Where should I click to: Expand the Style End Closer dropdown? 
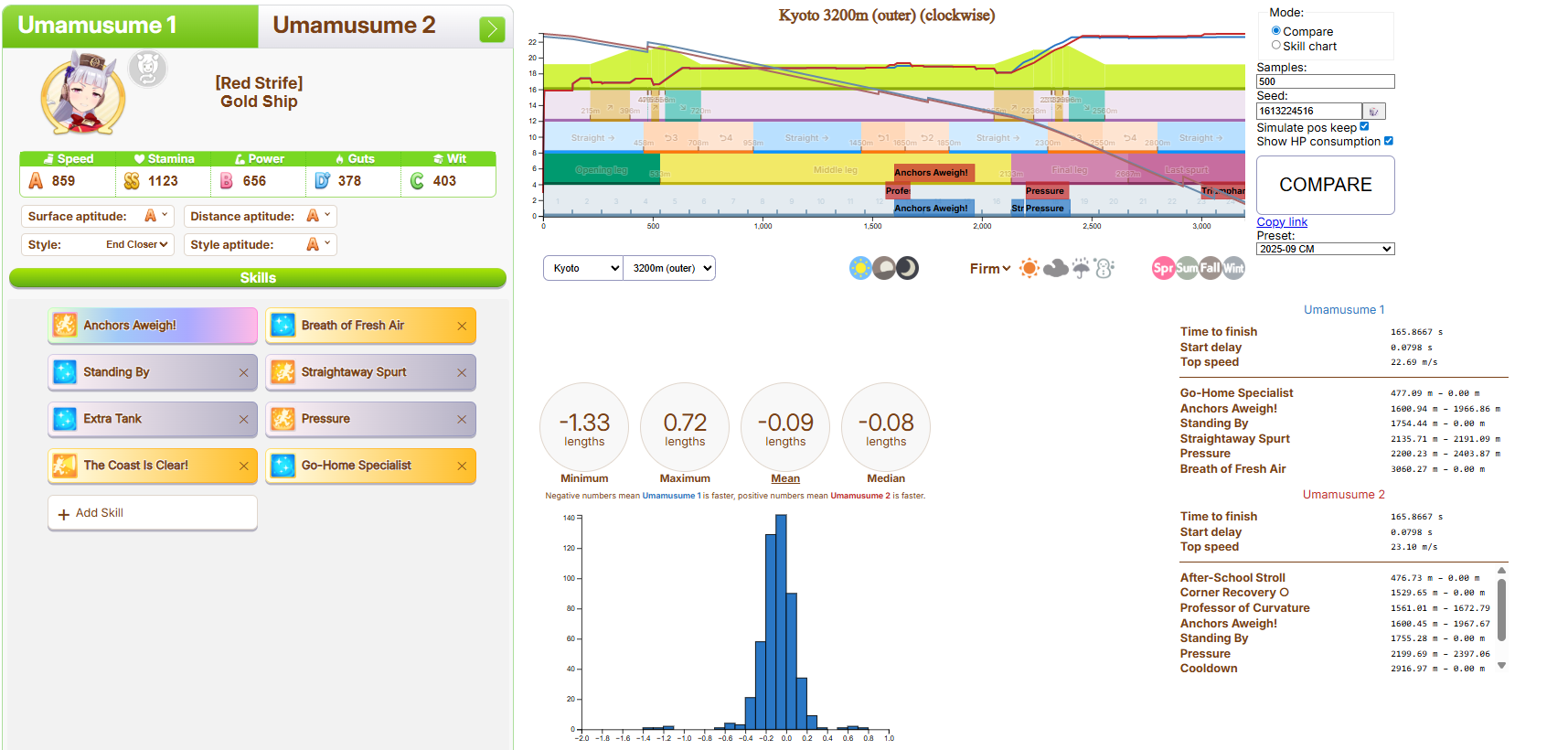[137, 244]
